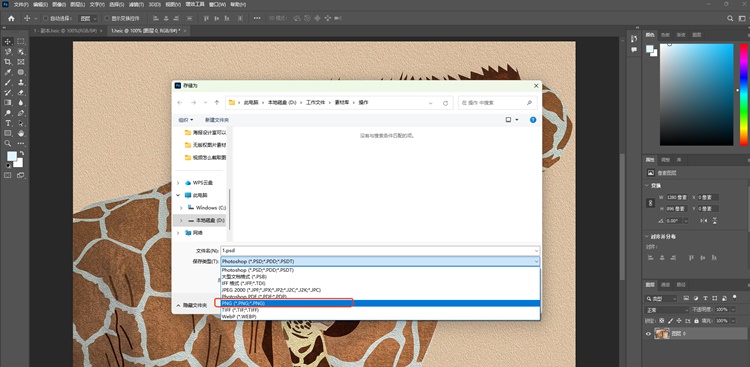Viewport: 750px width, 367px height.
Task: Click the rainbow hue slider in Color panel
Action: coord(744,94)
